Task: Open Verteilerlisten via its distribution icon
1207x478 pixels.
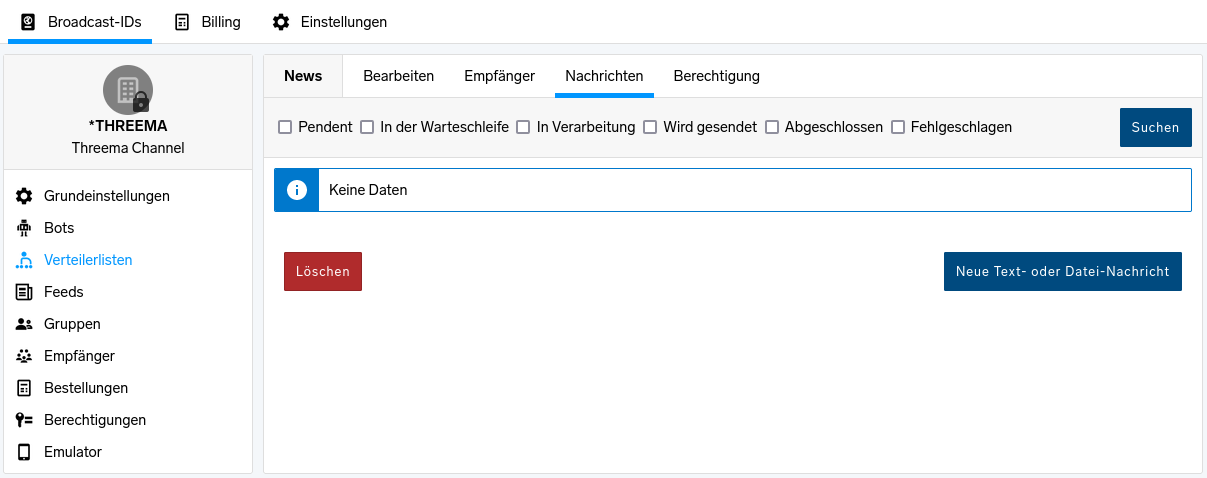Action: (24, 260)
